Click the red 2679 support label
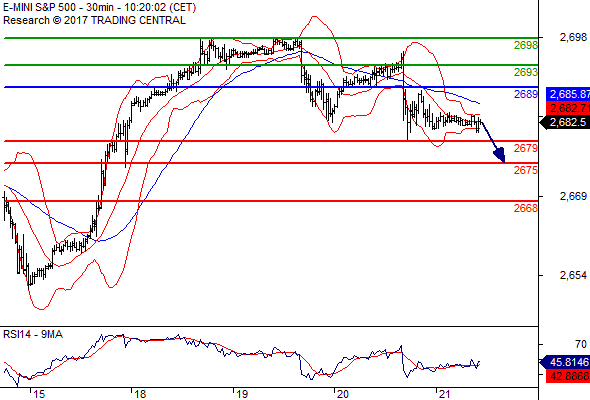 pos(526,148)
